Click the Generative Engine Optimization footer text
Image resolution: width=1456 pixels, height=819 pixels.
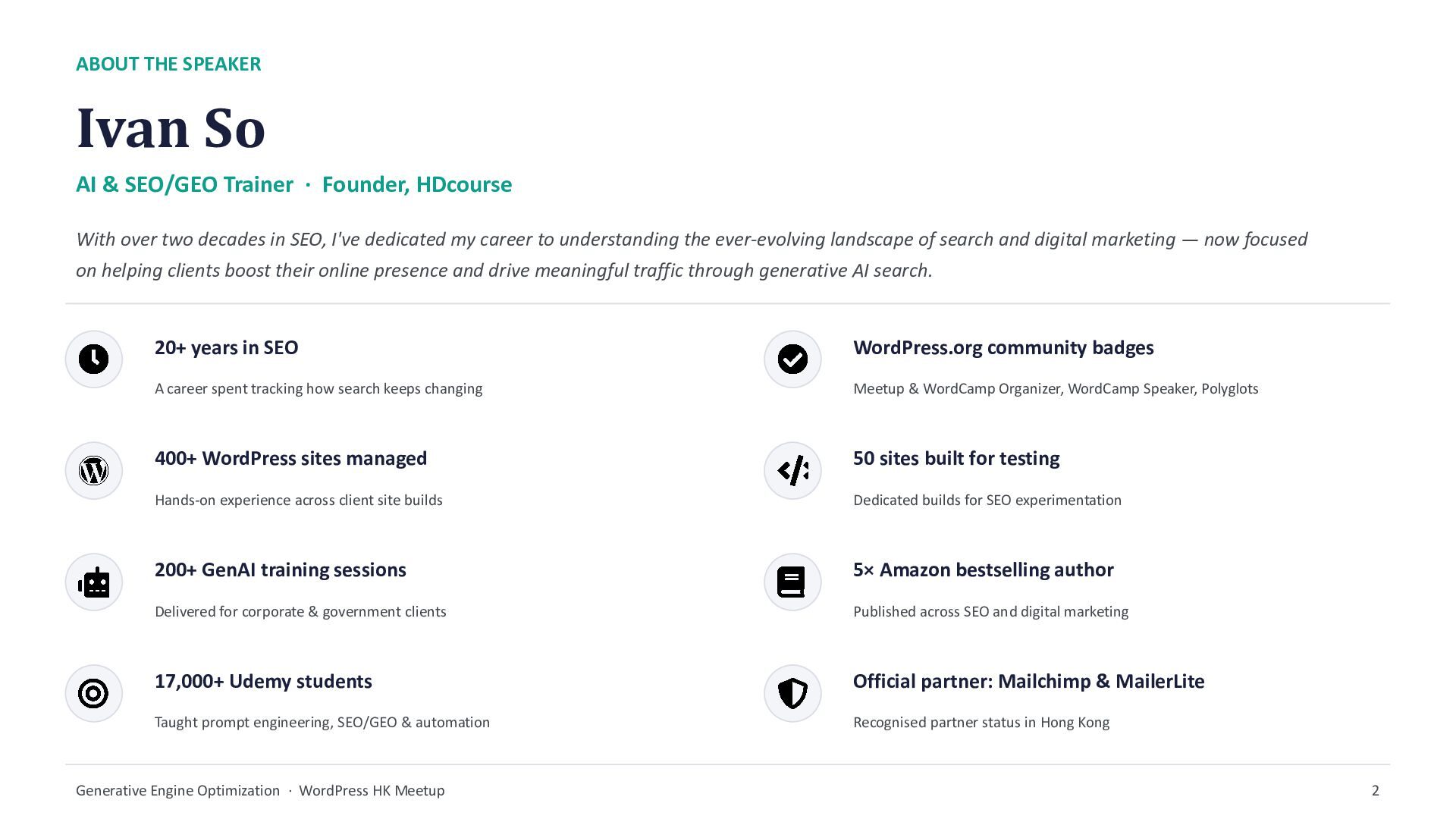[x=177, y=790]
